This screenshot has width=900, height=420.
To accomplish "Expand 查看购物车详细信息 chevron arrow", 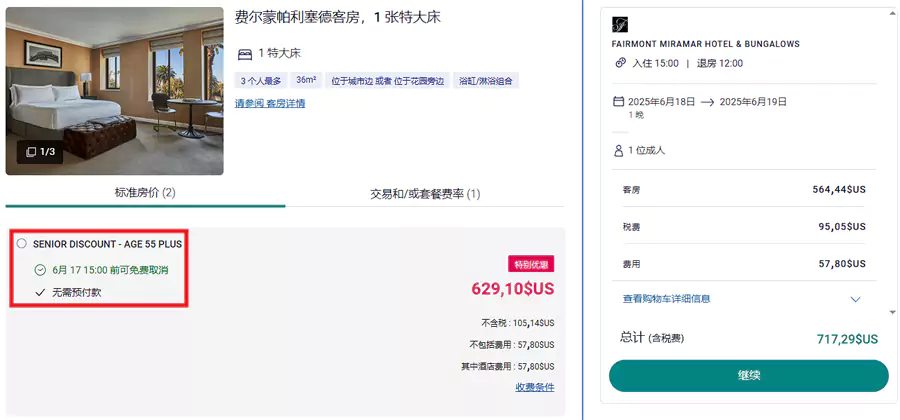I will (x=855, y=300).
